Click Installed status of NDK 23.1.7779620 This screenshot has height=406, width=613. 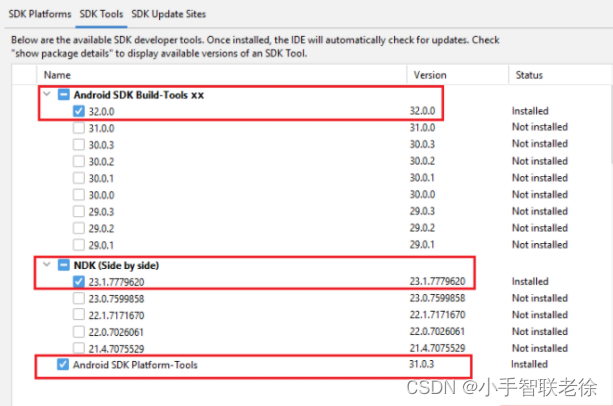530,281
